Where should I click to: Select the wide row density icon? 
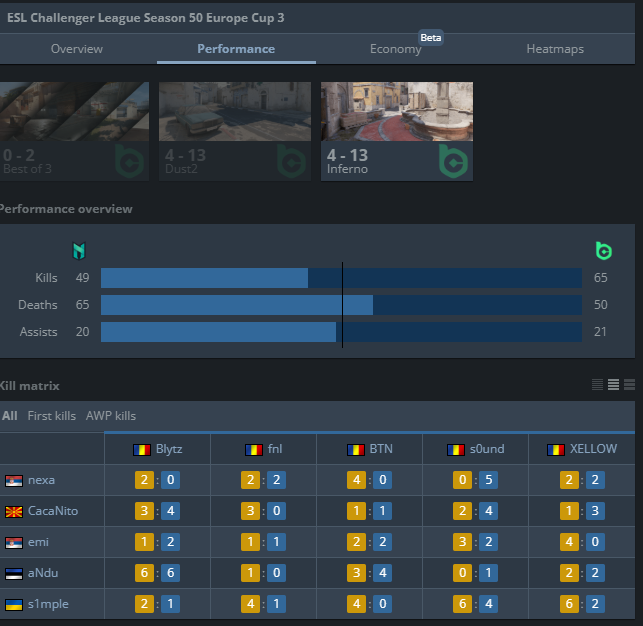click(x=629, y=385)
